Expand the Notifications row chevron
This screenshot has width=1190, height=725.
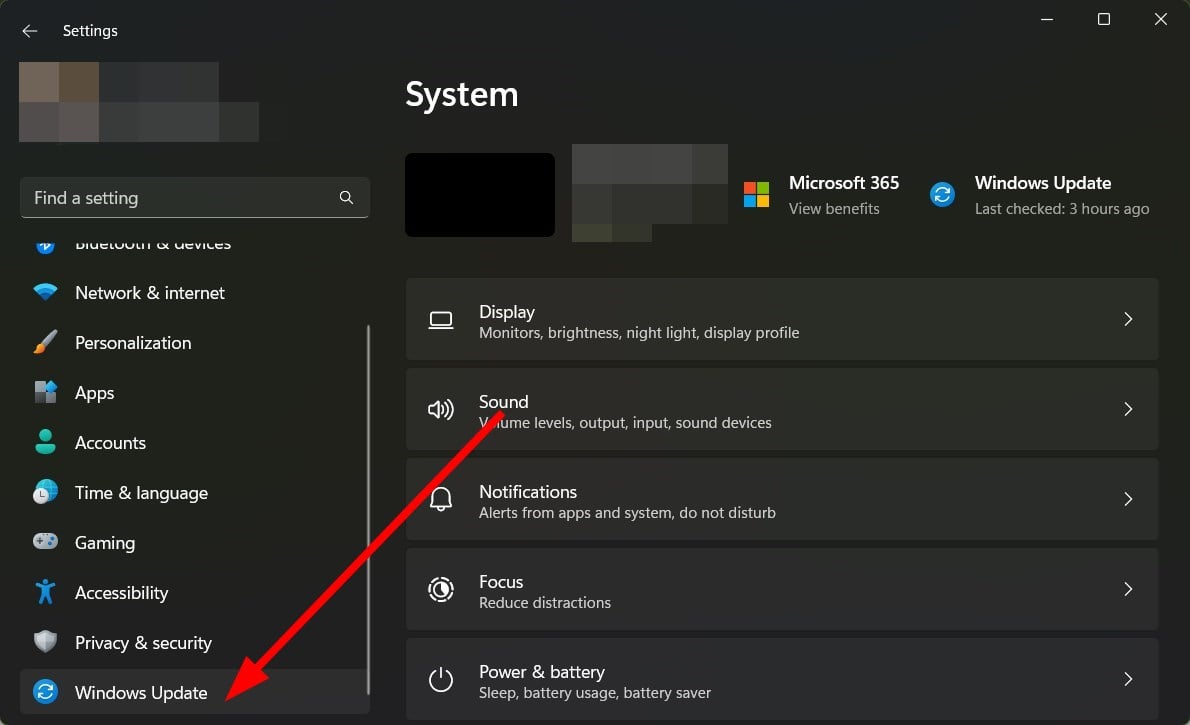point(1128,499)
